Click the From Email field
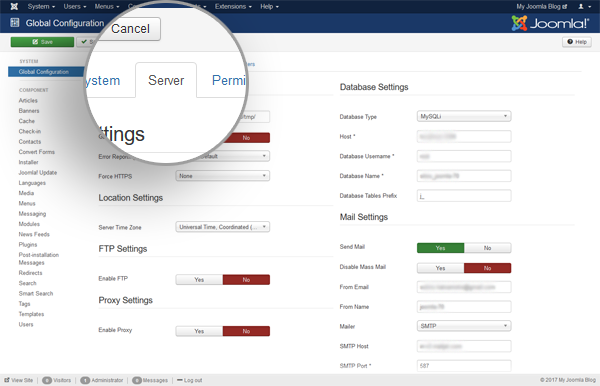This screenshot has width=600, height=386. click(x=464, y=287)
